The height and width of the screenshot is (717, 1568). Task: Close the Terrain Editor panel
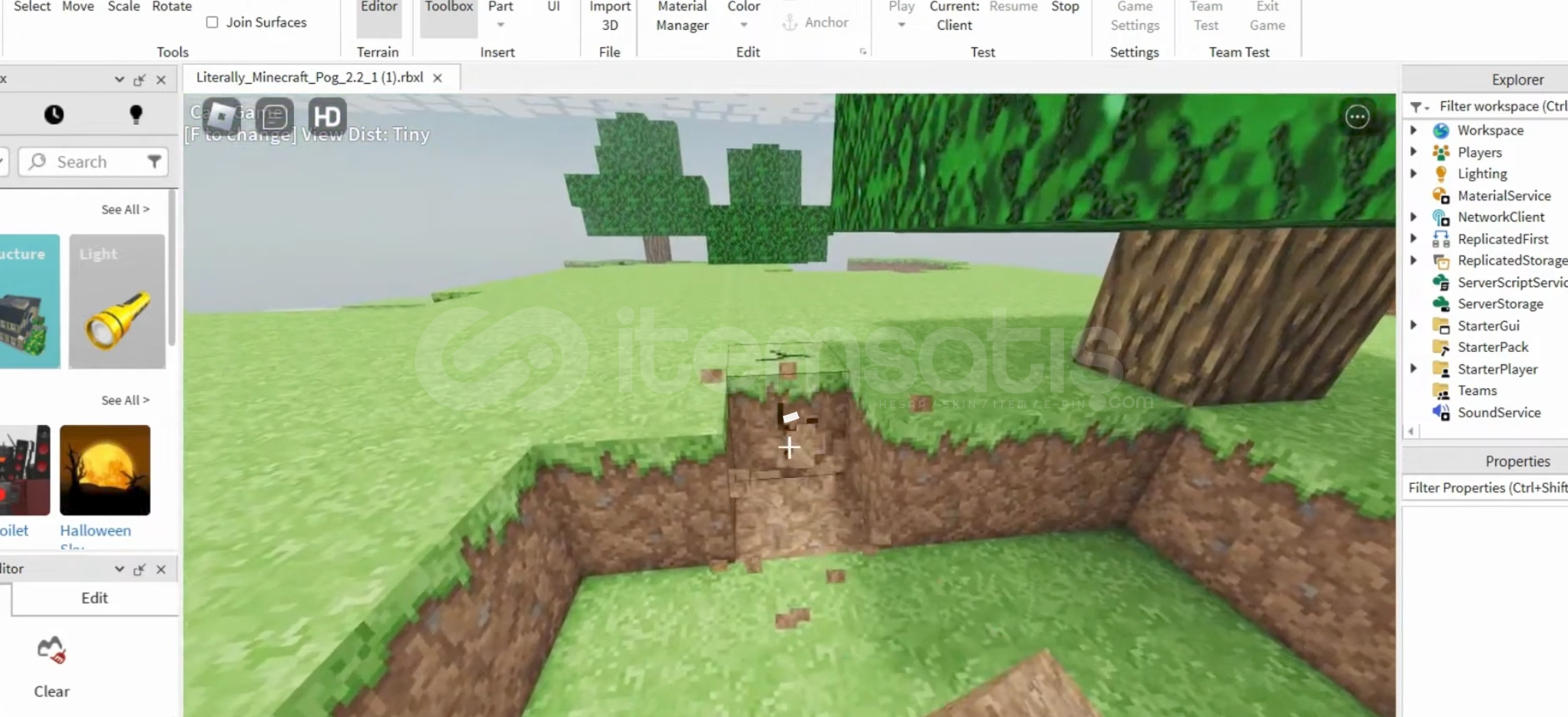point(161,569)
